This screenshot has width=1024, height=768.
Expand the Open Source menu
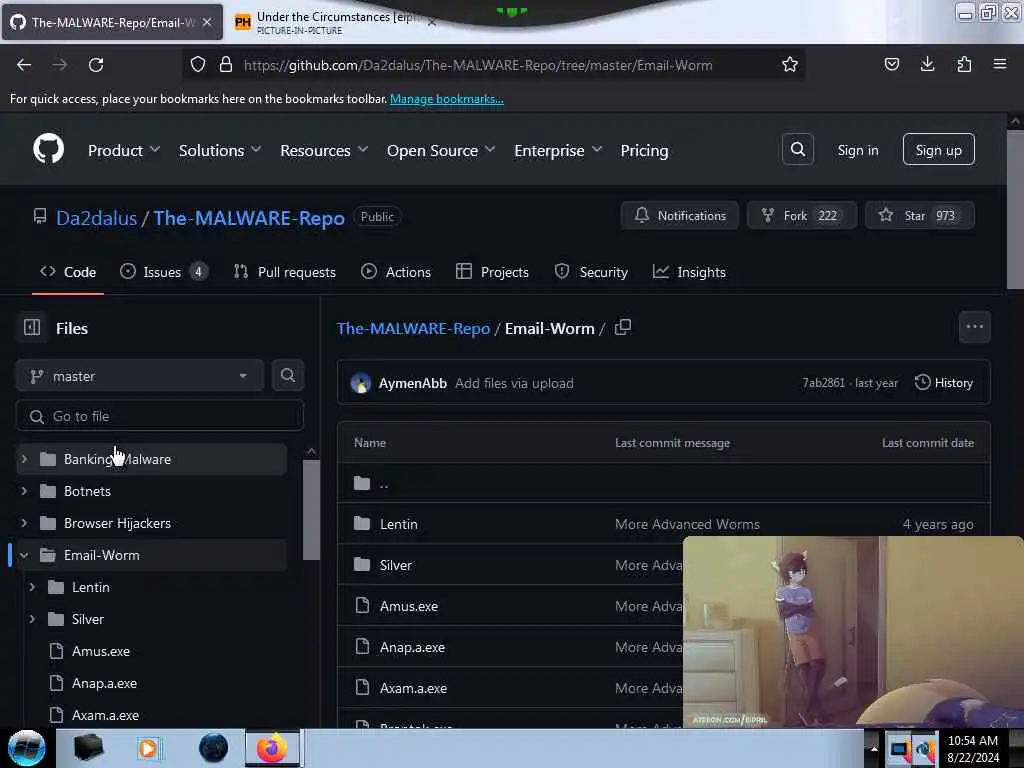point(441,150)
